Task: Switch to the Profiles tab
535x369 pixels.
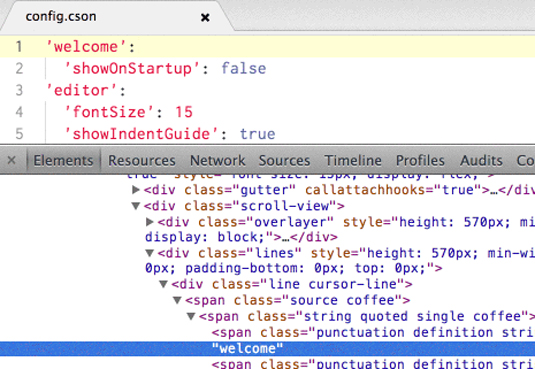Action: [420, 160]
